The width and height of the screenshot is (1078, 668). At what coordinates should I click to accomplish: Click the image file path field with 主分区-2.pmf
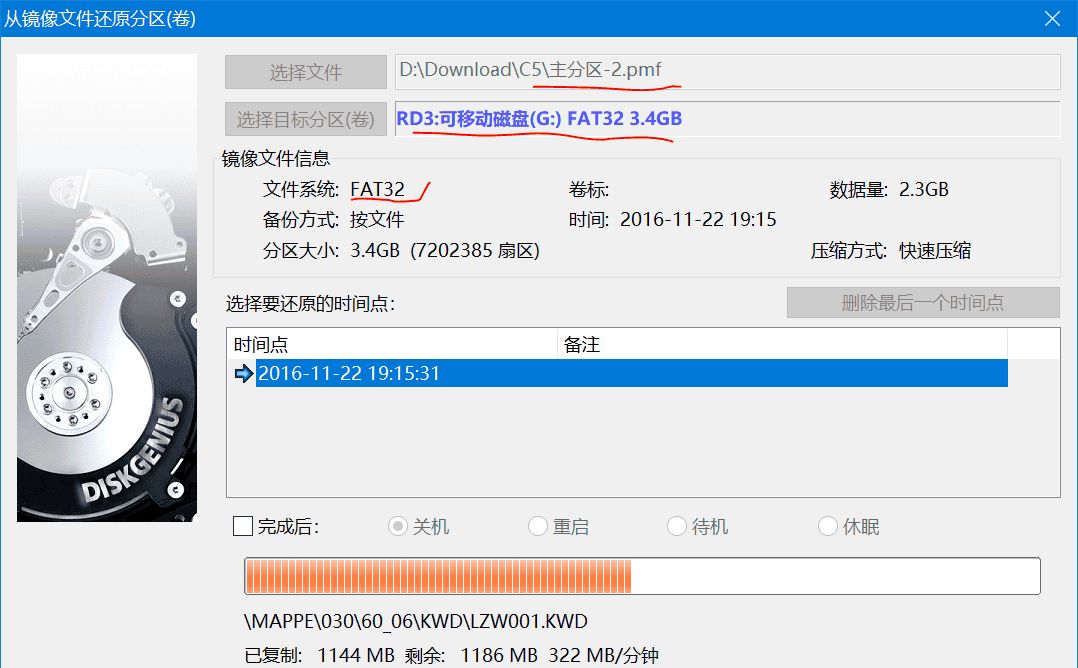(727, 71)
